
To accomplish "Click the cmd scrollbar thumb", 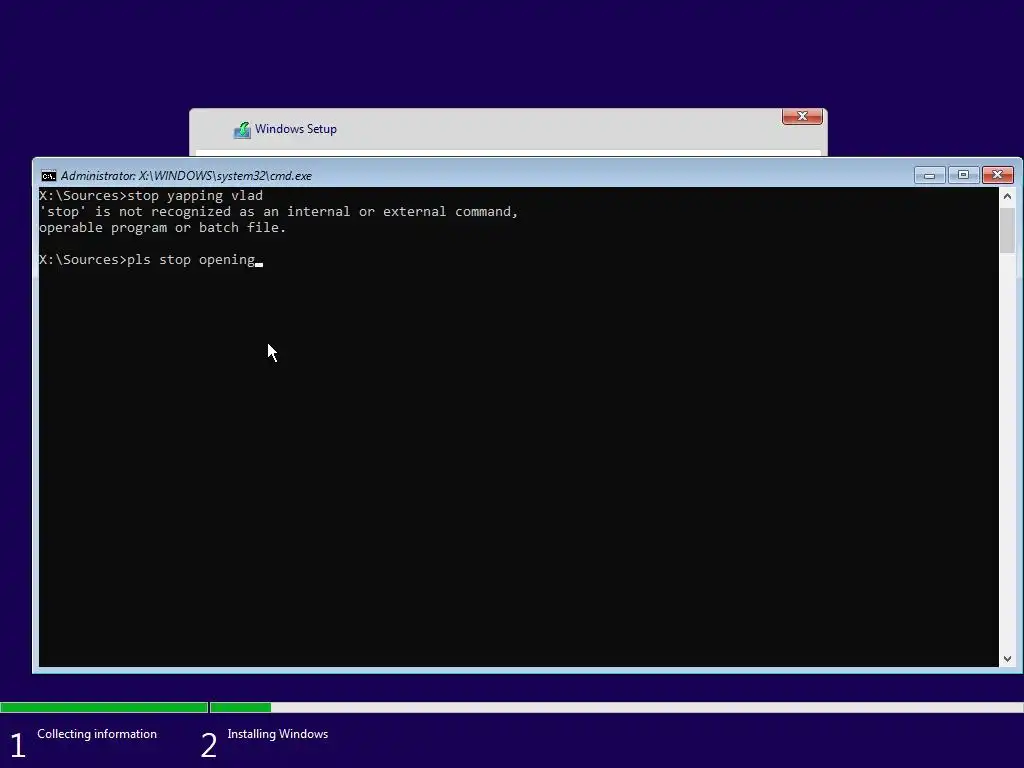I will (1007, 230).
